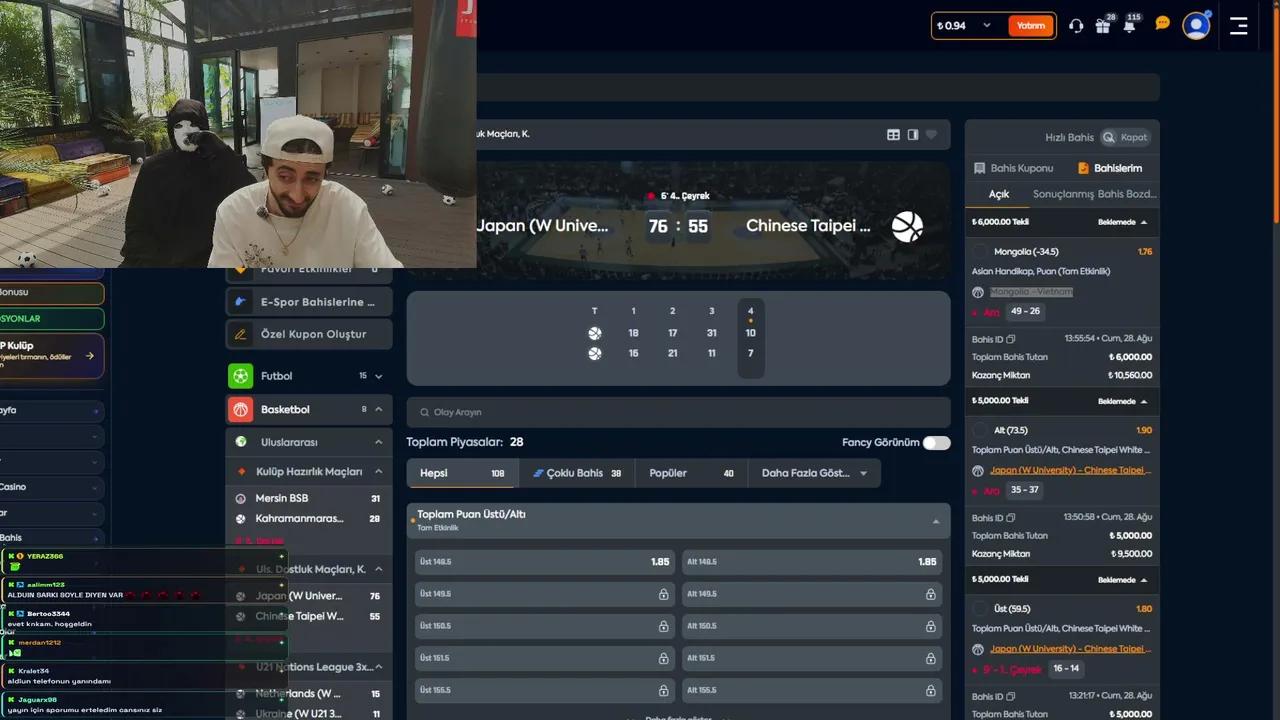Viewport: 1280px width, 720px height.
Task: Select the Hepsi markets tab
Action: 461,473
